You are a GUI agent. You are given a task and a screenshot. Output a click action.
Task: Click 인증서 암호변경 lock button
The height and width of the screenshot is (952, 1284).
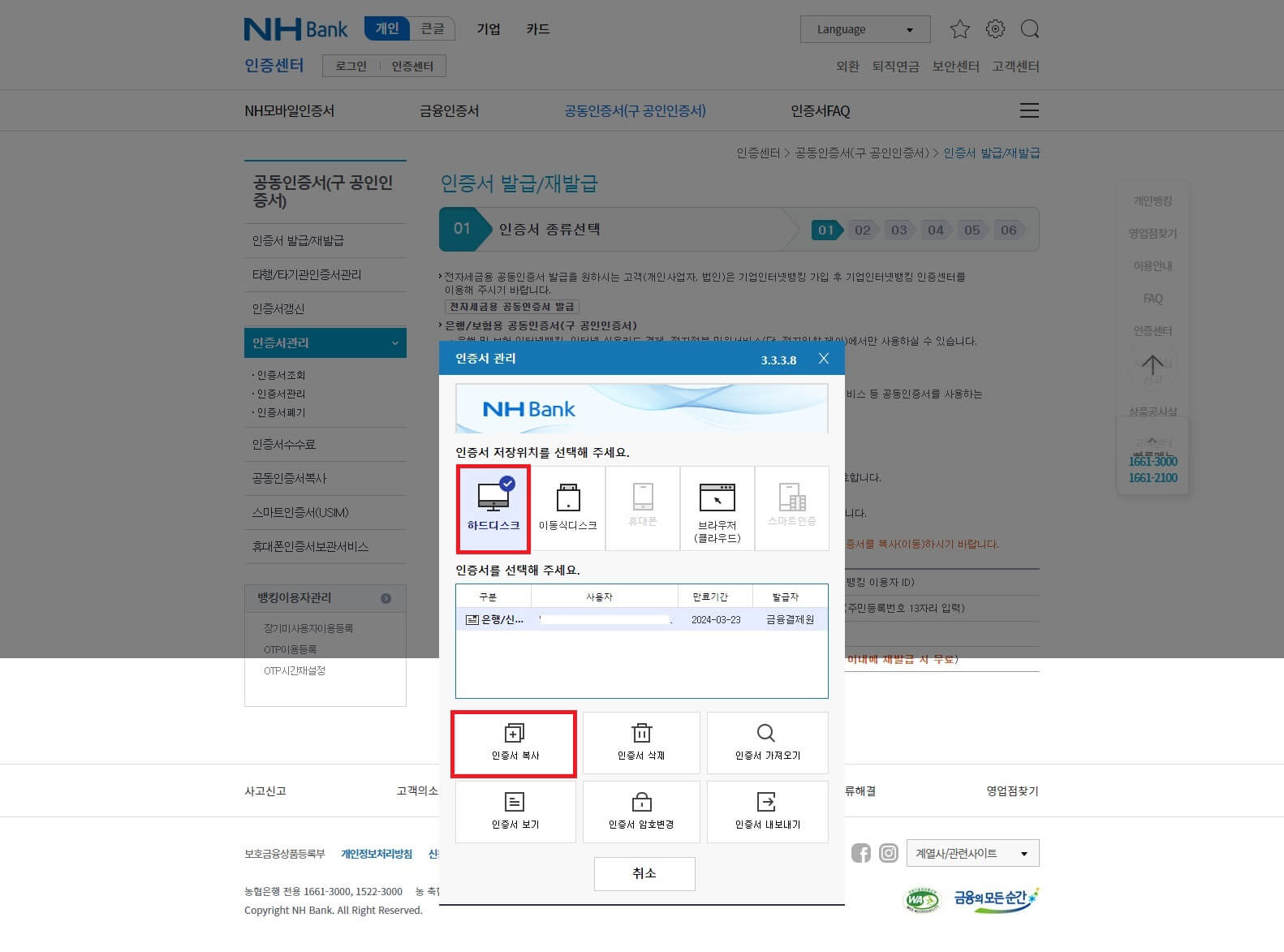641,812
